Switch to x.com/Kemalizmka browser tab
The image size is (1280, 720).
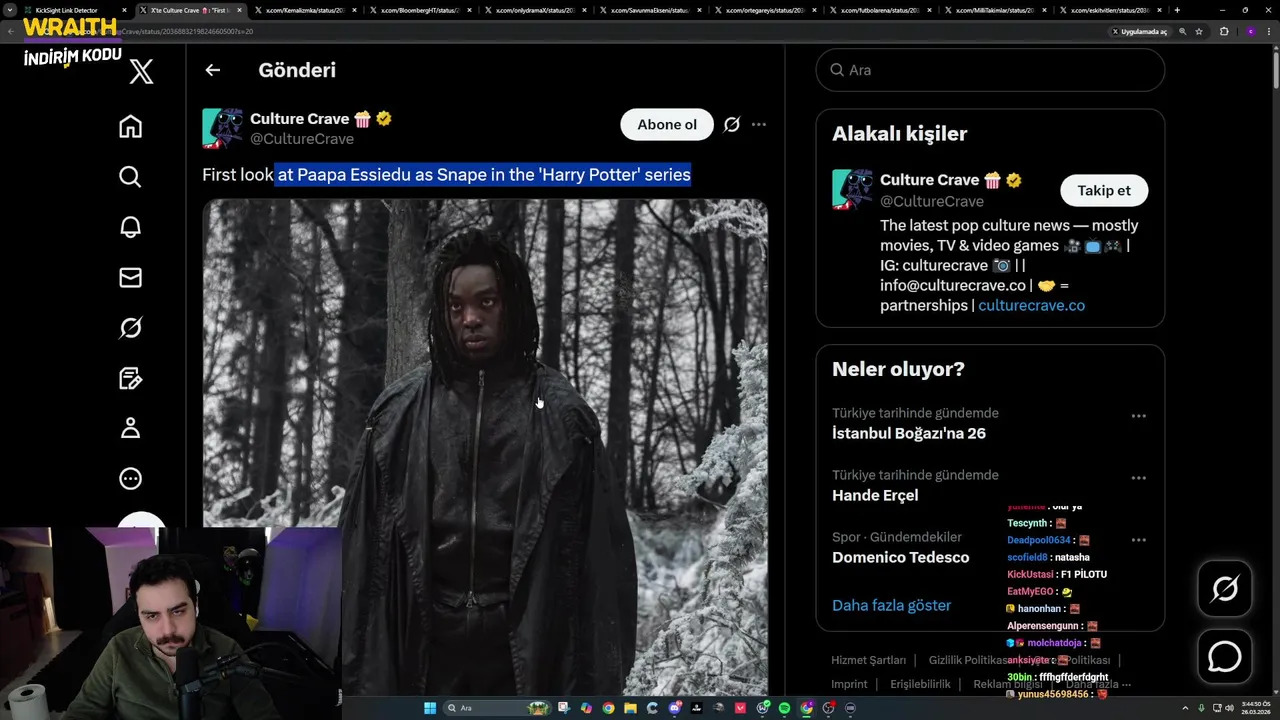pyautogui.click(x=305, y=10)
